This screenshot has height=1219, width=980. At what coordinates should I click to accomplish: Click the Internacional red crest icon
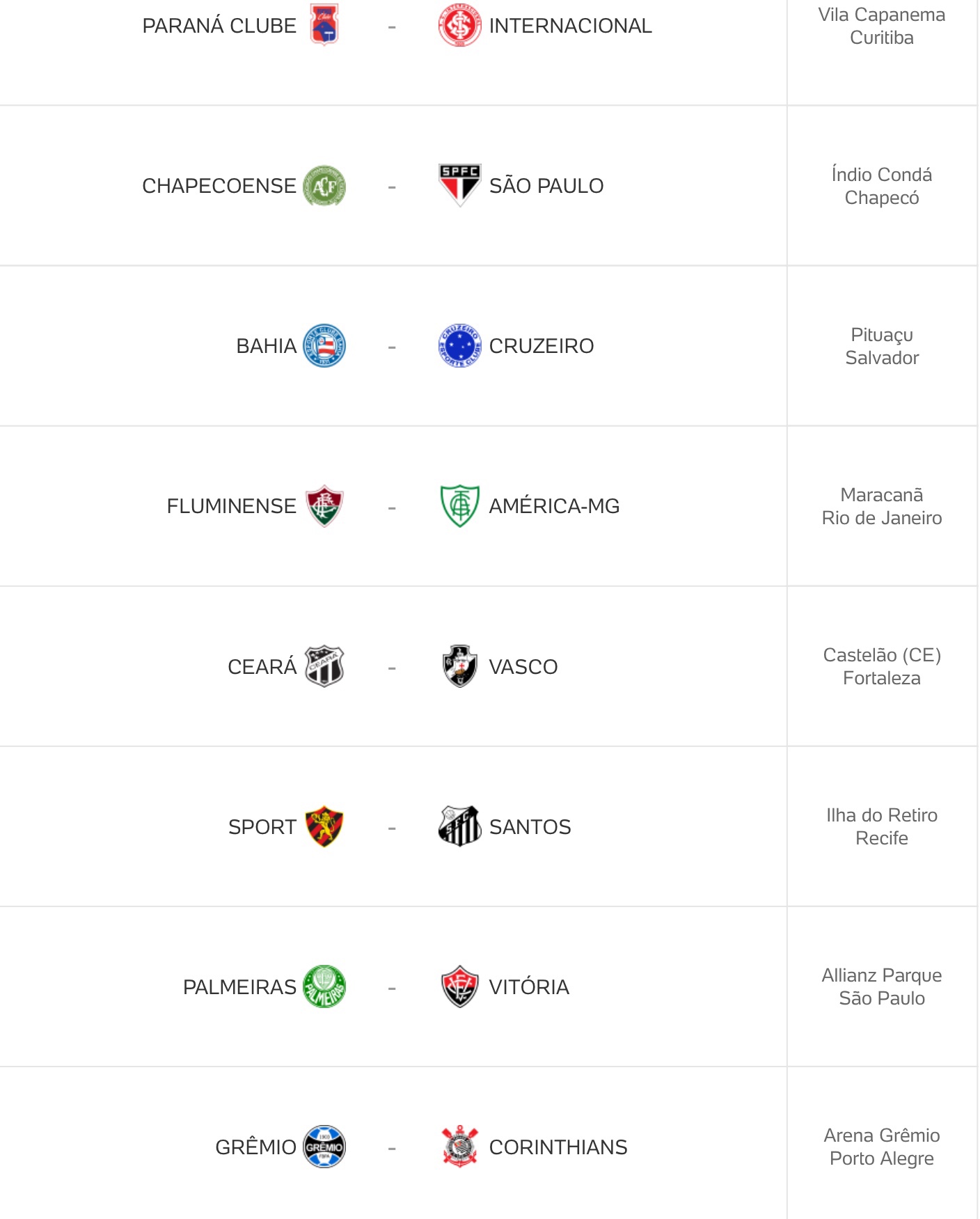coord(460,26)
